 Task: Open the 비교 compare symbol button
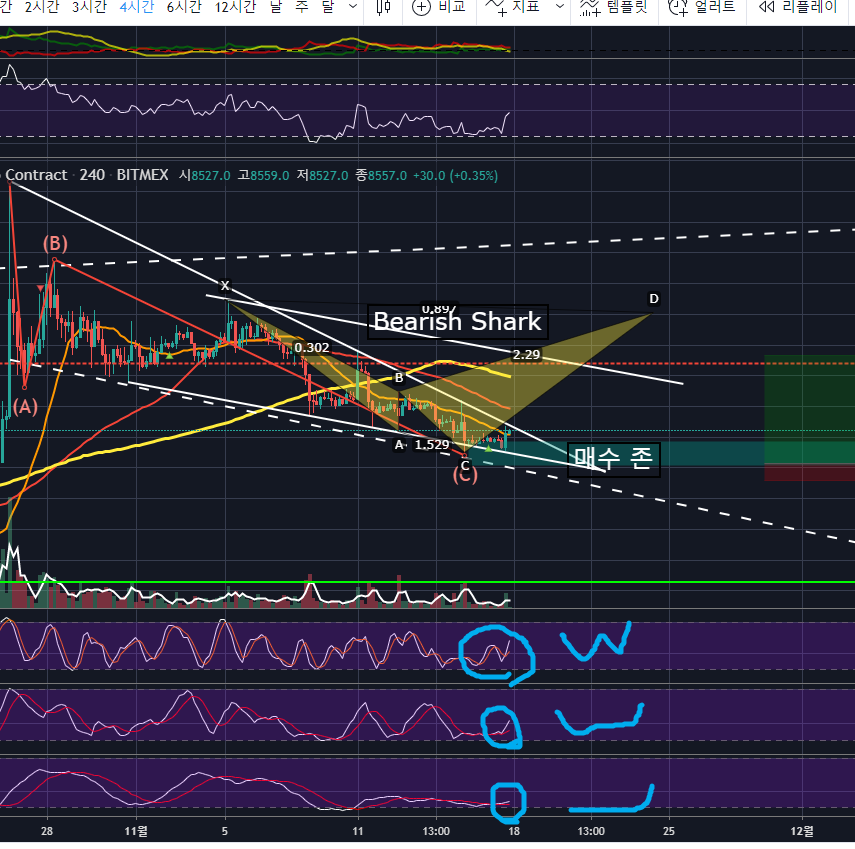(x=439, y=7)
